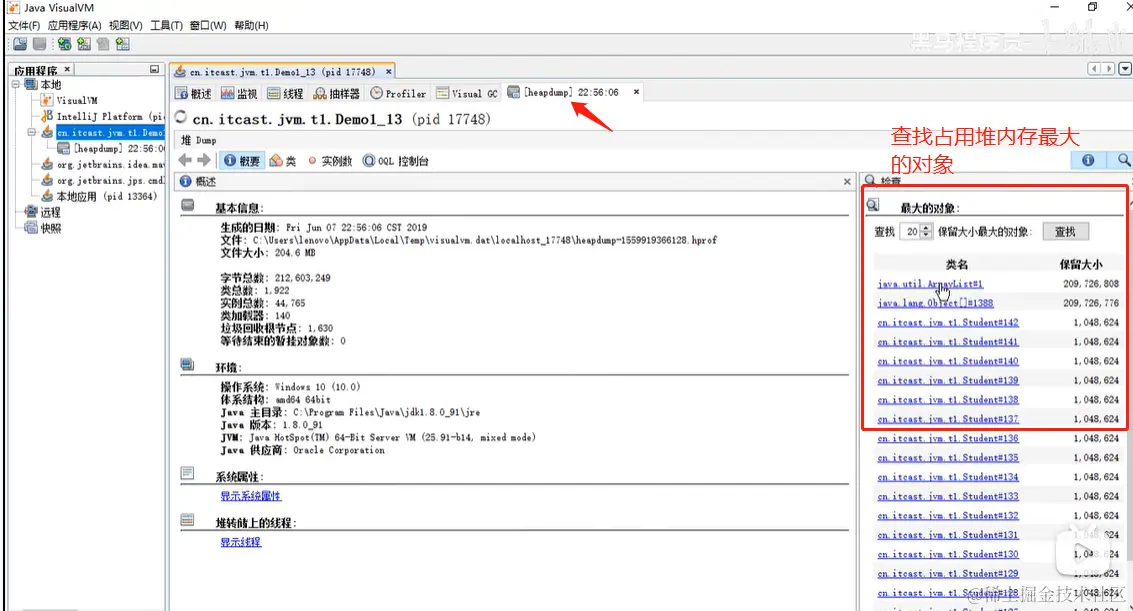Viewport: 1133px width, 611px height.
Task: Open the 应用程序(A) menu
Action: 74,25
